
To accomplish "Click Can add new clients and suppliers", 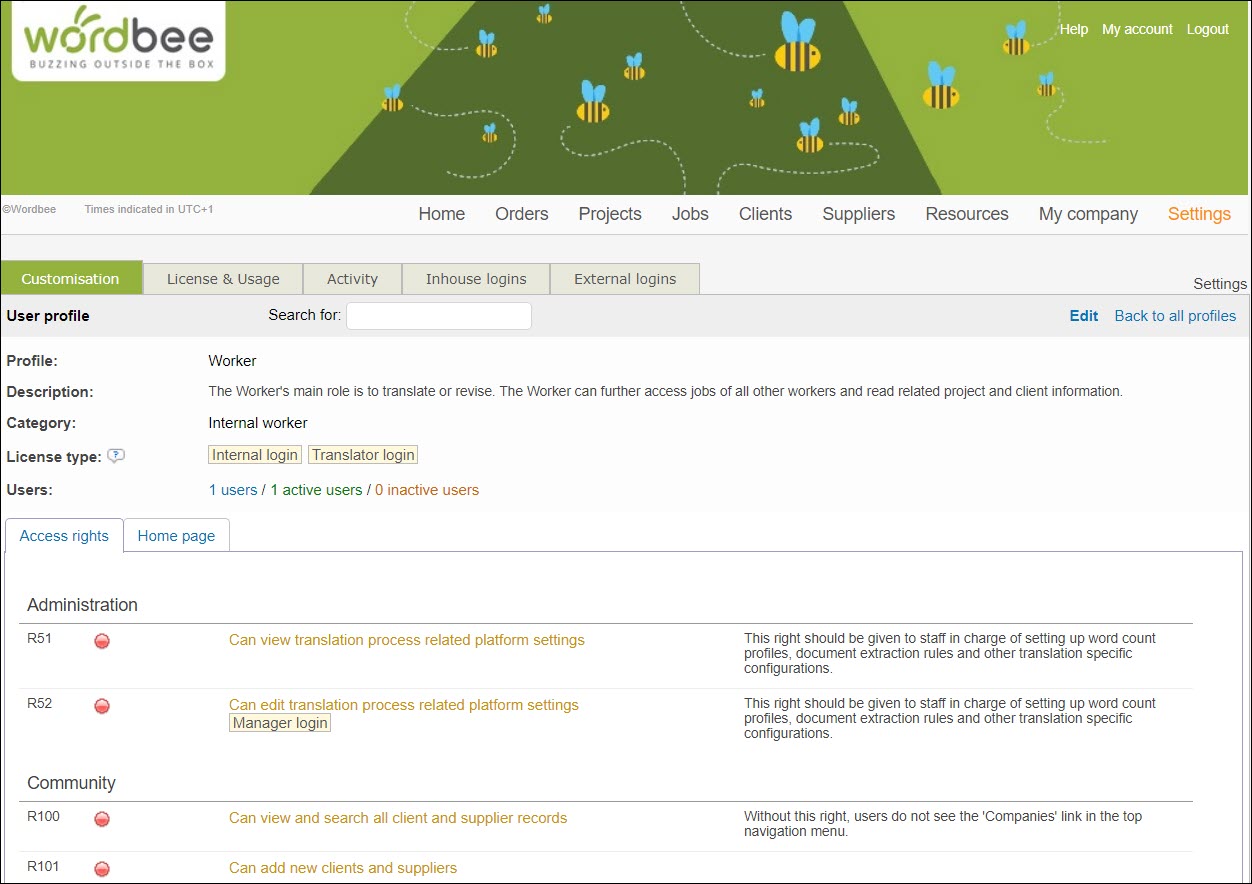I will coord(343,868).
